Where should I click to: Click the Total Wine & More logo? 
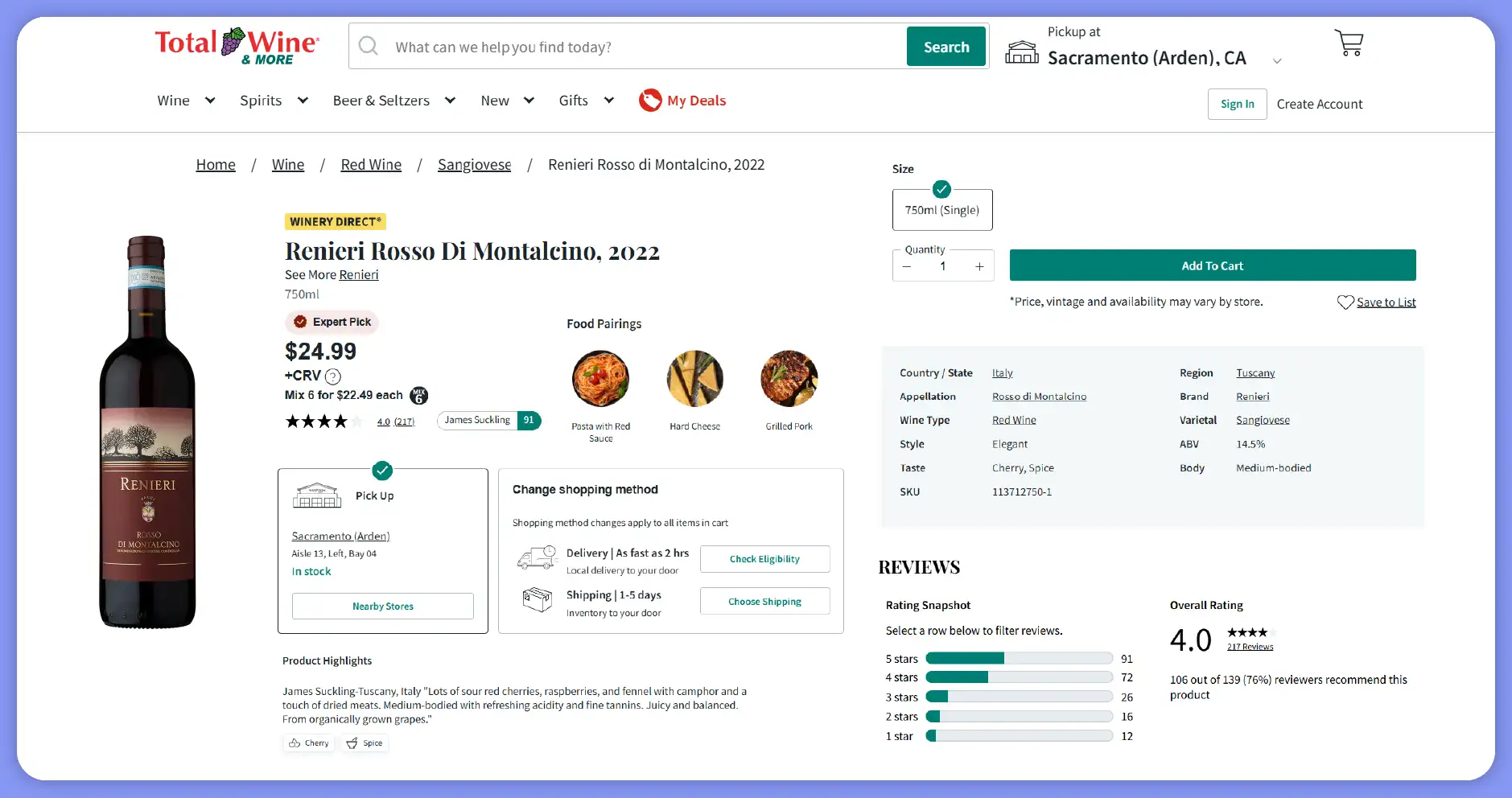(237, 46)
